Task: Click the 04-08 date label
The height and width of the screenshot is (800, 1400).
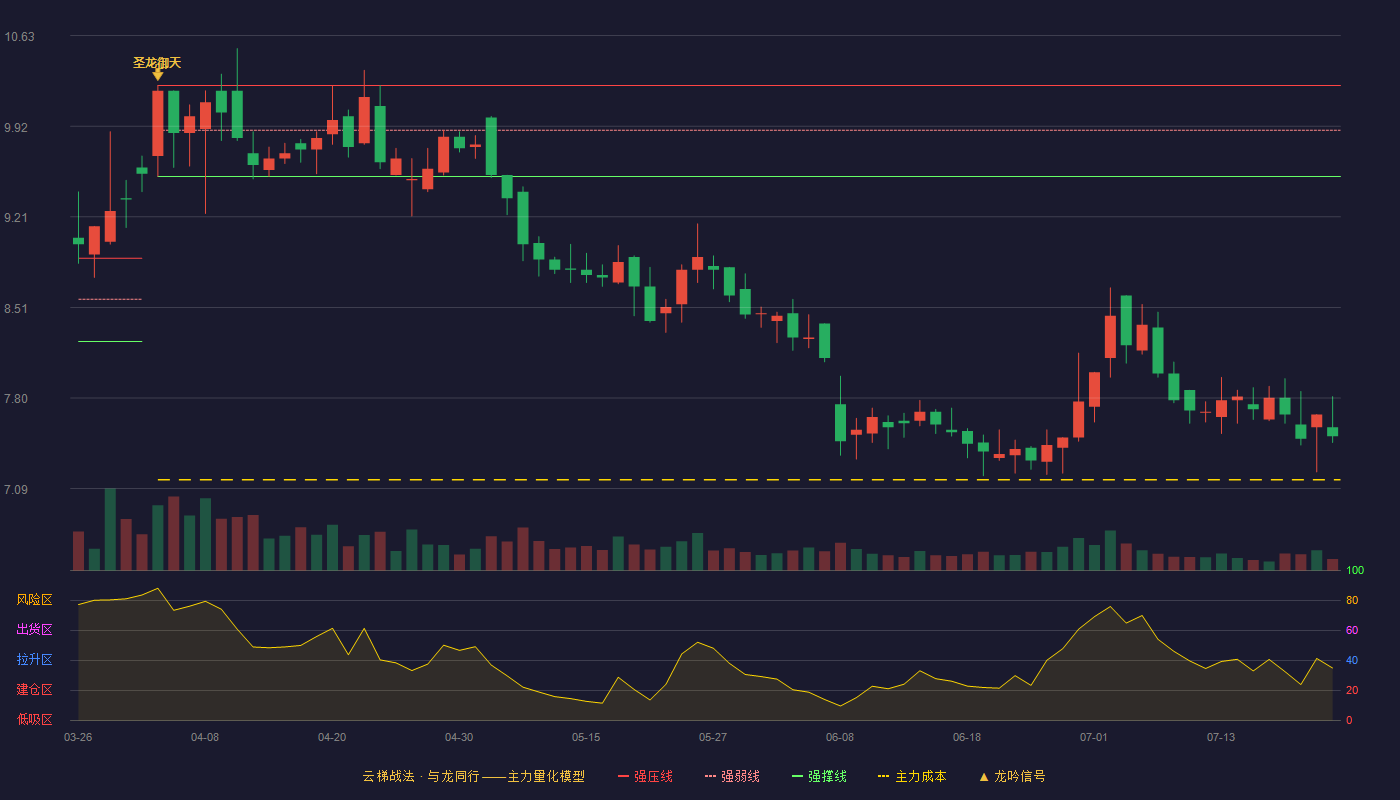Action: point(205,737)
